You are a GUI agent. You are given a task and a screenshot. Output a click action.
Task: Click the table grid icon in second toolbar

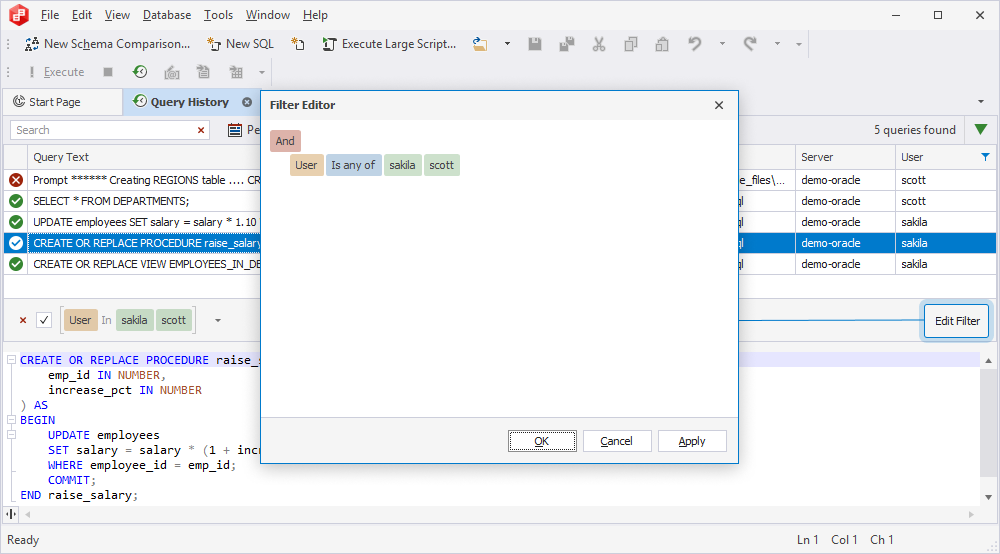click(x=236, y=72)
